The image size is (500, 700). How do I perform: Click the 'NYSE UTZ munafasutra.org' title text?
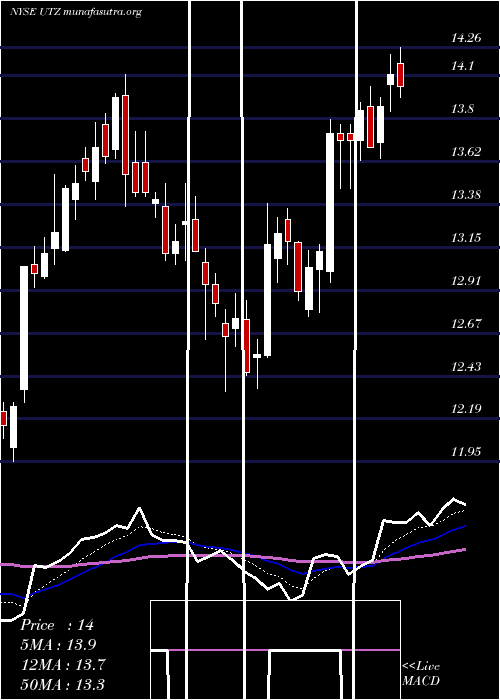[x=76, y=12]
